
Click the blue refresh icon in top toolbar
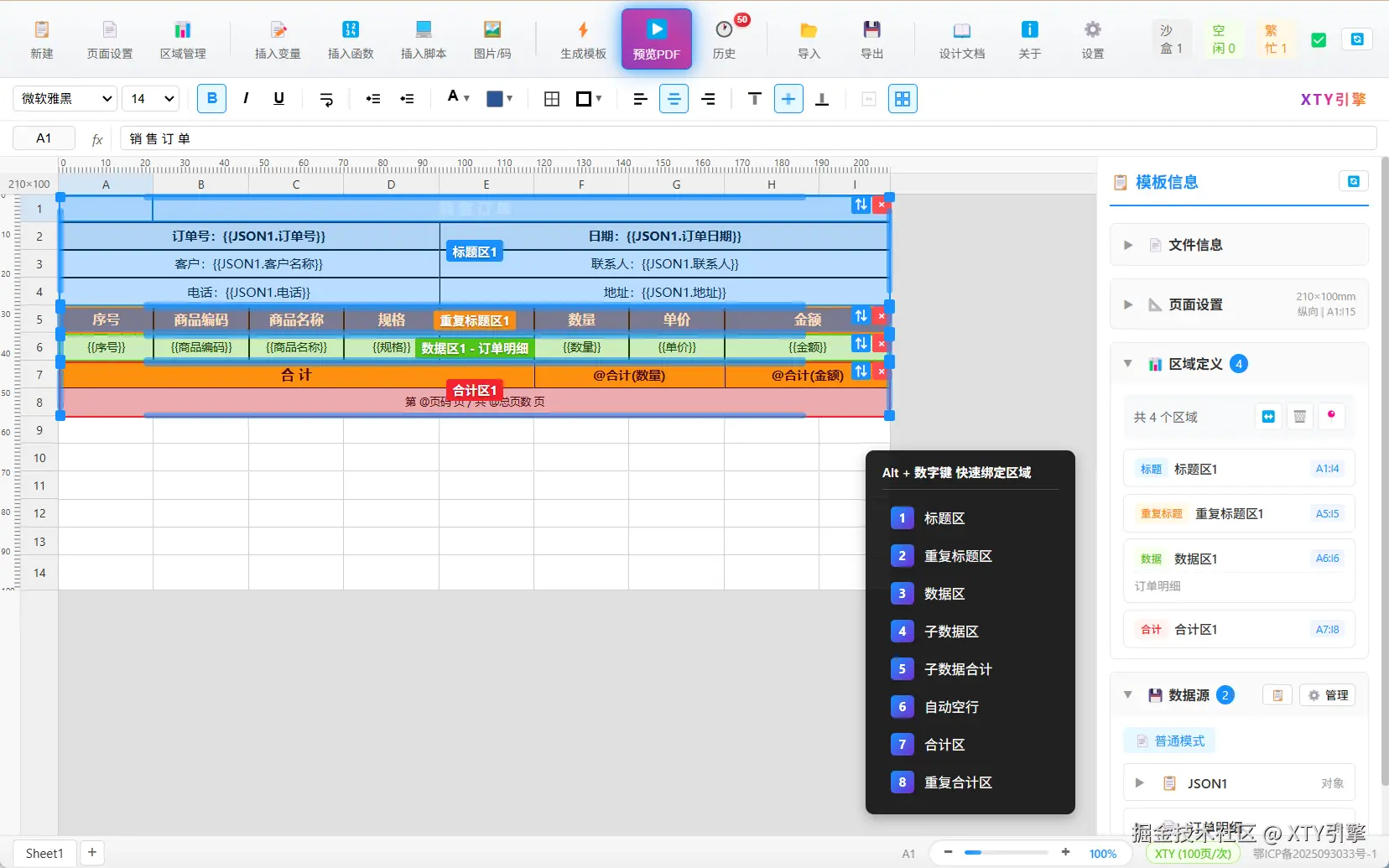pyautogui.click(x=1357, y=39)
